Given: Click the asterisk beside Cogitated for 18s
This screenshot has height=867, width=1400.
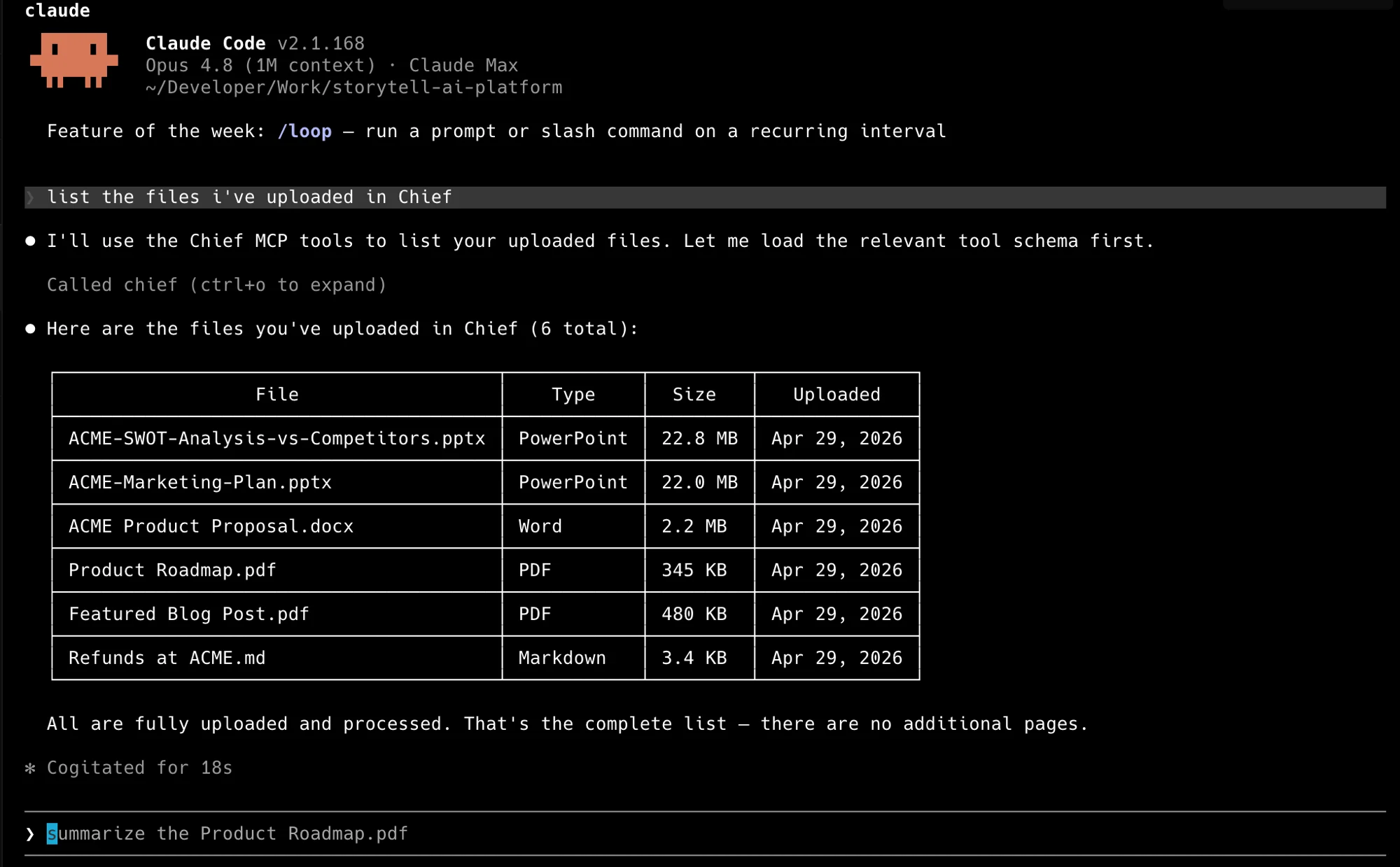Looking at the screenshot, I should 30,768.
